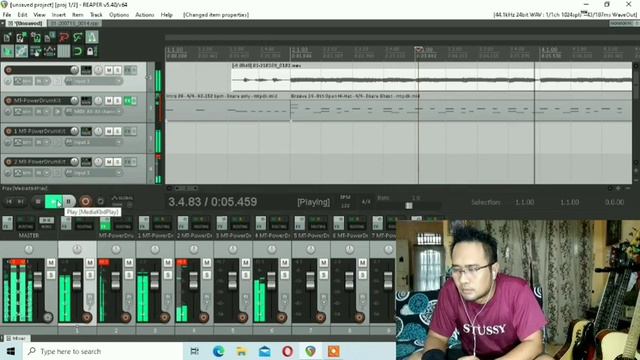The image size is (640, 360).
Task: Switch to the [unsaved] project tab
Action: [x=25, y=24]
